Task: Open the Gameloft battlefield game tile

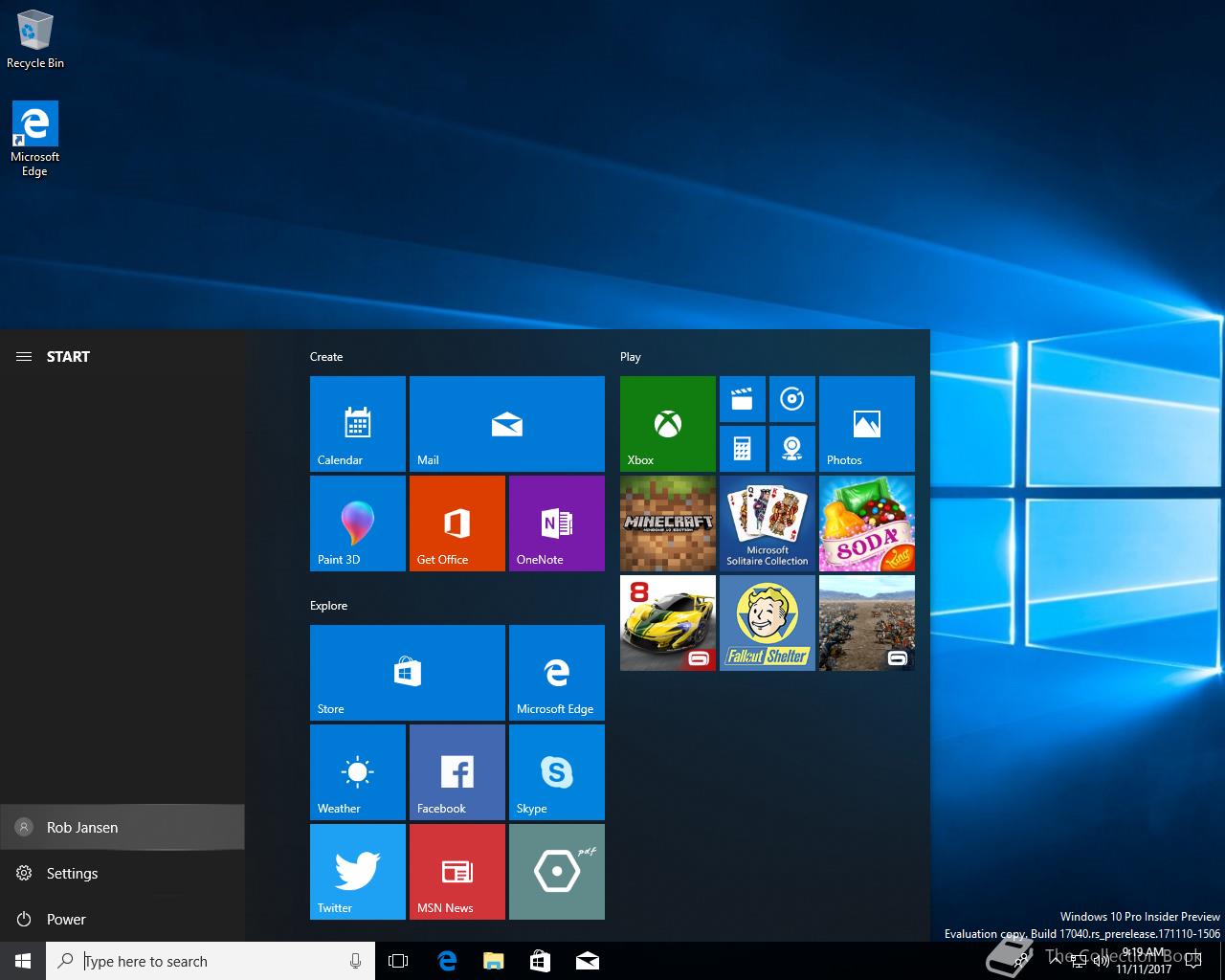Action: (867, 623)
